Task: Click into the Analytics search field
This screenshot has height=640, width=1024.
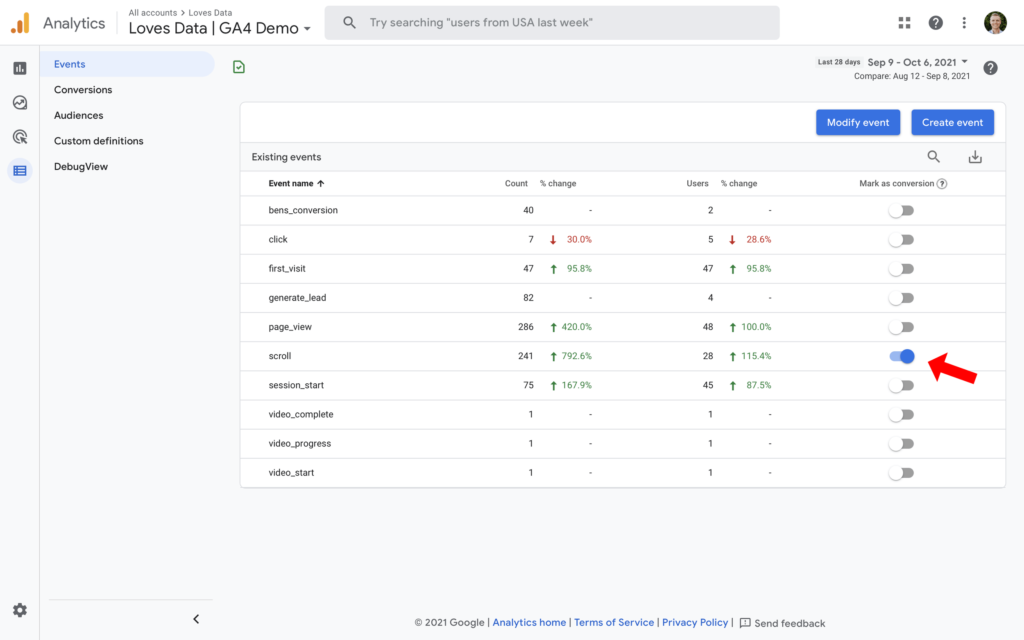Action: [x=552, y=23]
